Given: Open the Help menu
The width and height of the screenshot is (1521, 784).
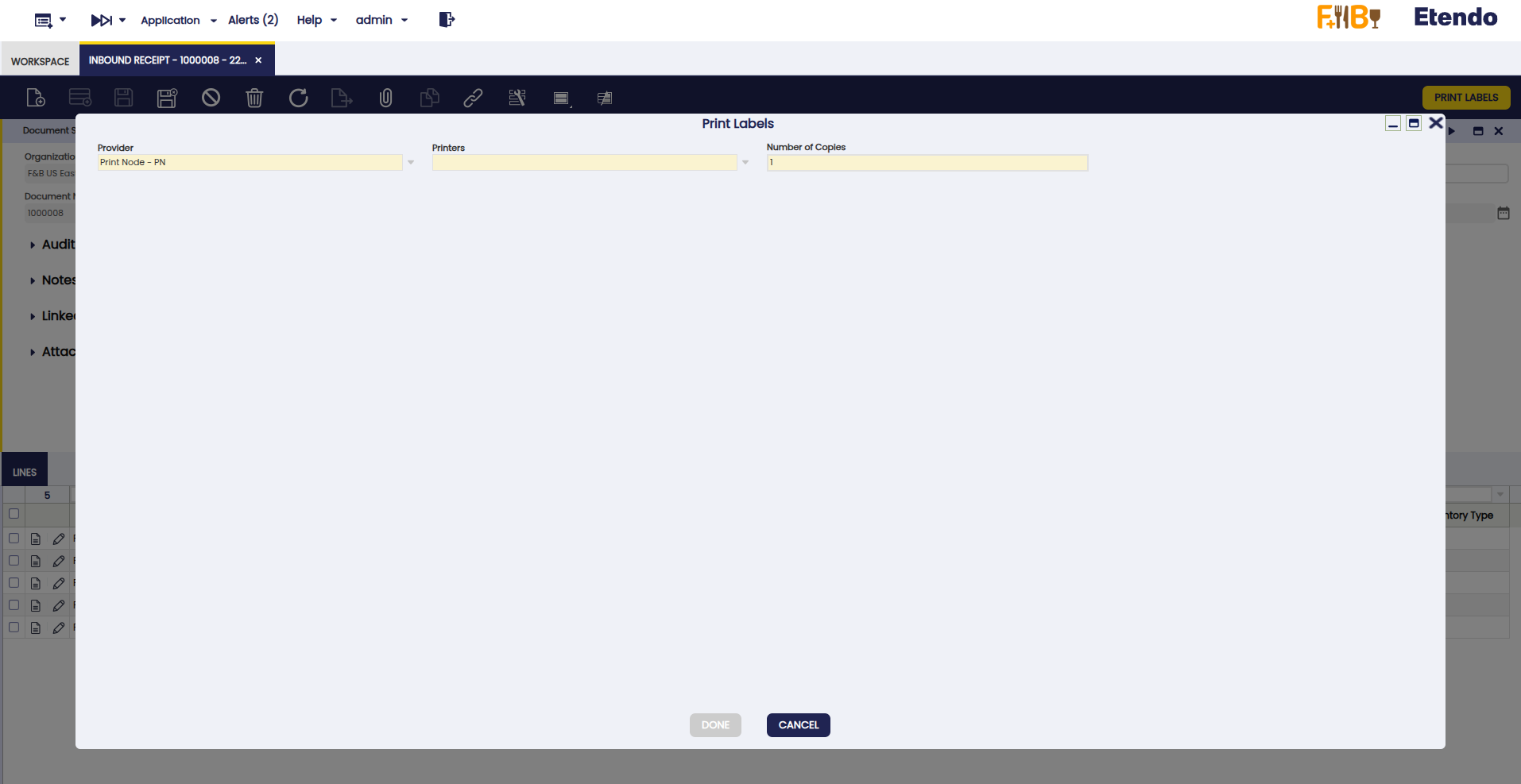Looking at the screenshot, I should [x=316, y=20].
